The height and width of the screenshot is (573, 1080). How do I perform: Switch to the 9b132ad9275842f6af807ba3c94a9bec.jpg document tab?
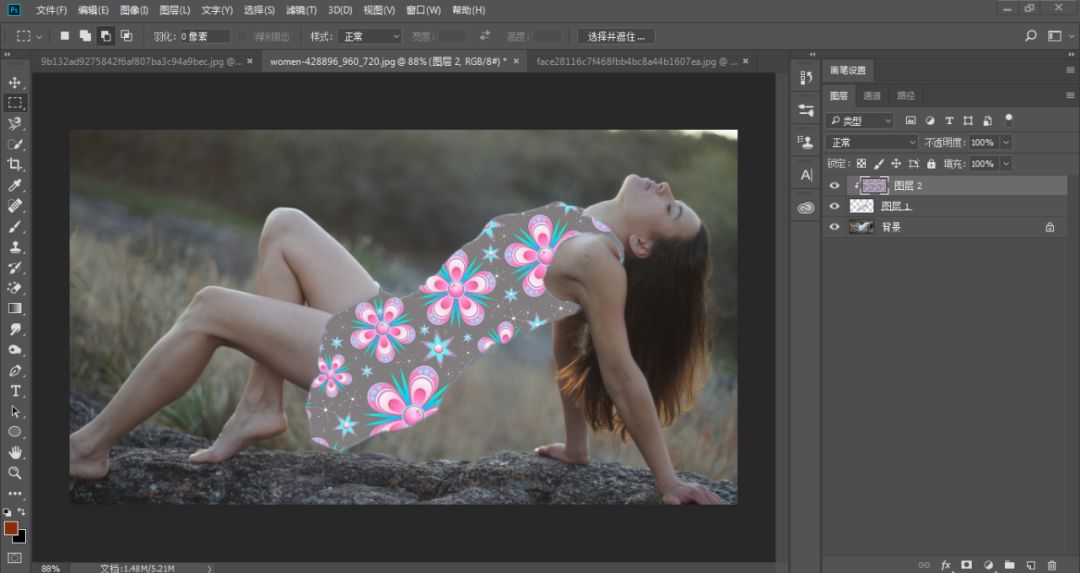pos(141,61)
